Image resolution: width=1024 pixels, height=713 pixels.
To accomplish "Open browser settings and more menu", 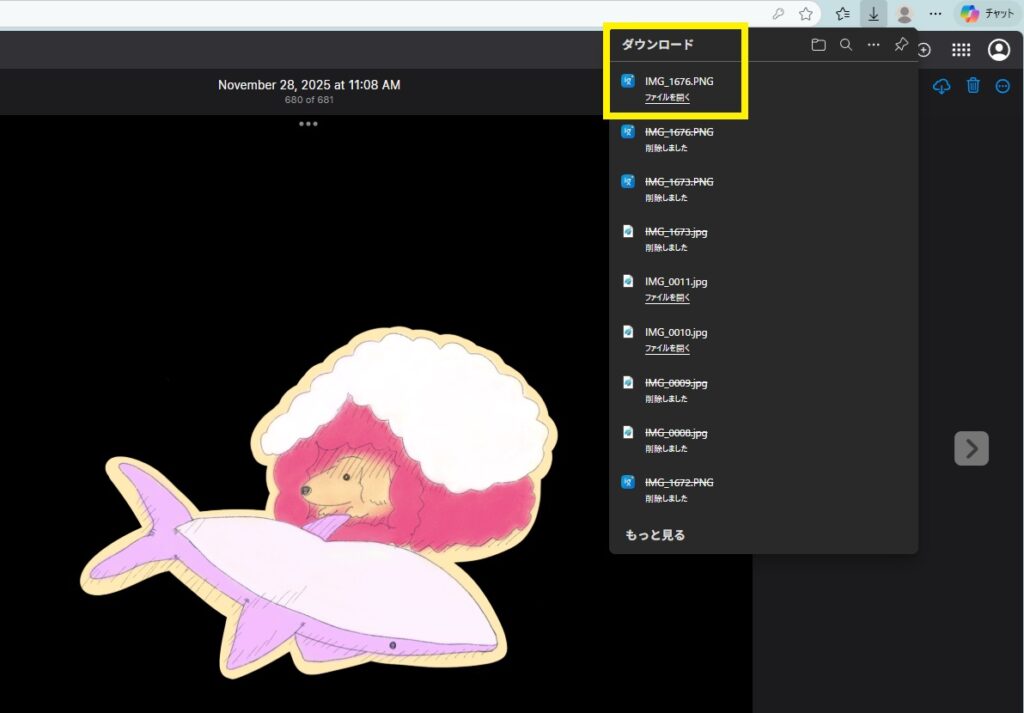I will [x=935, y=14].
